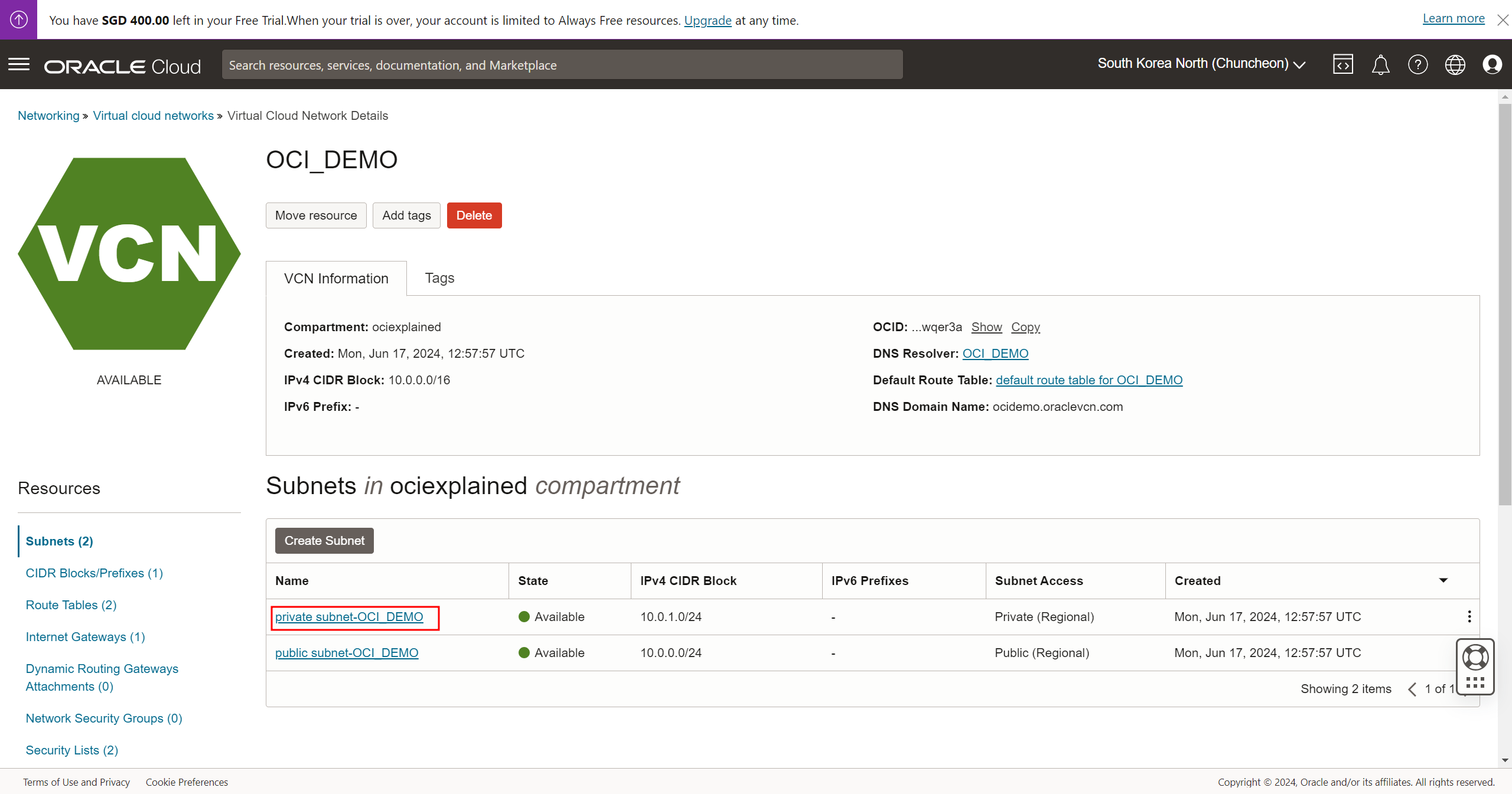Dismiss the free trial banner
Image resolution: width=1512 pixels, height=794 pixels.
[x=1503, y=20]
